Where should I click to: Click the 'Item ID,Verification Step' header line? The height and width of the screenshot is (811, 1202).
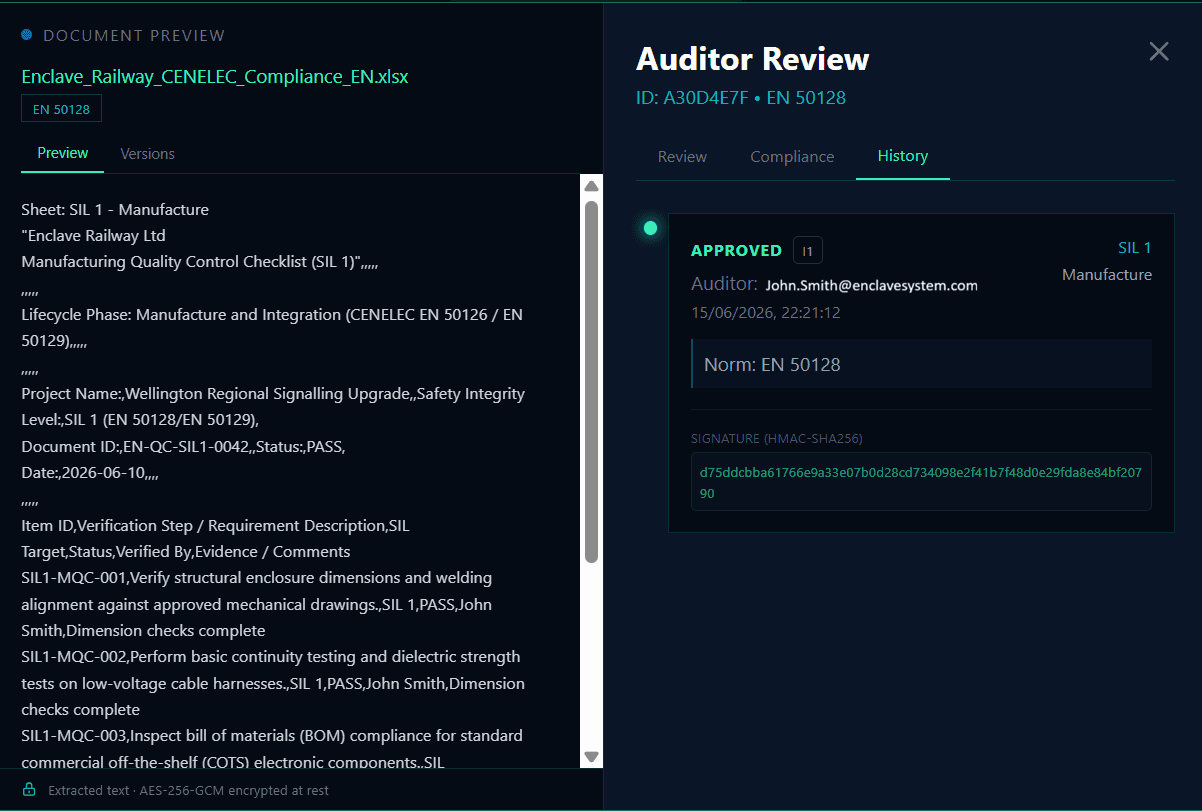tap(215, 538)
